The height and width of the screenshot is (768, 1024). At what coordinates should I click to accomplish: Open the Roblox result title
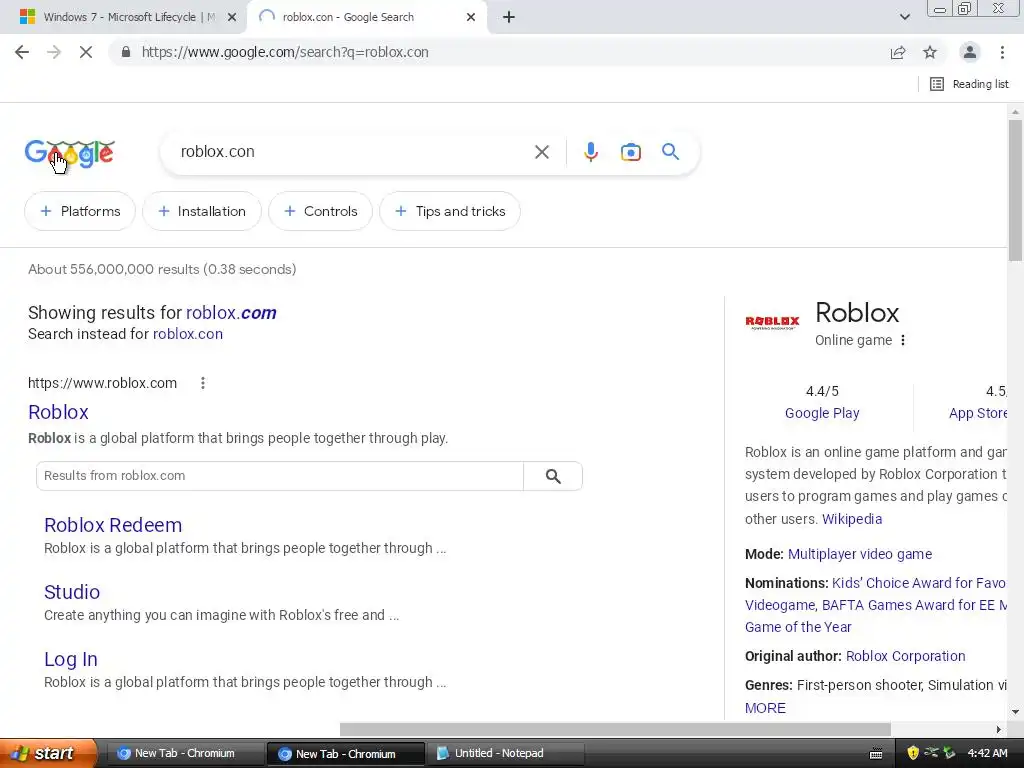pyautogui.click(x=58, y=412)
